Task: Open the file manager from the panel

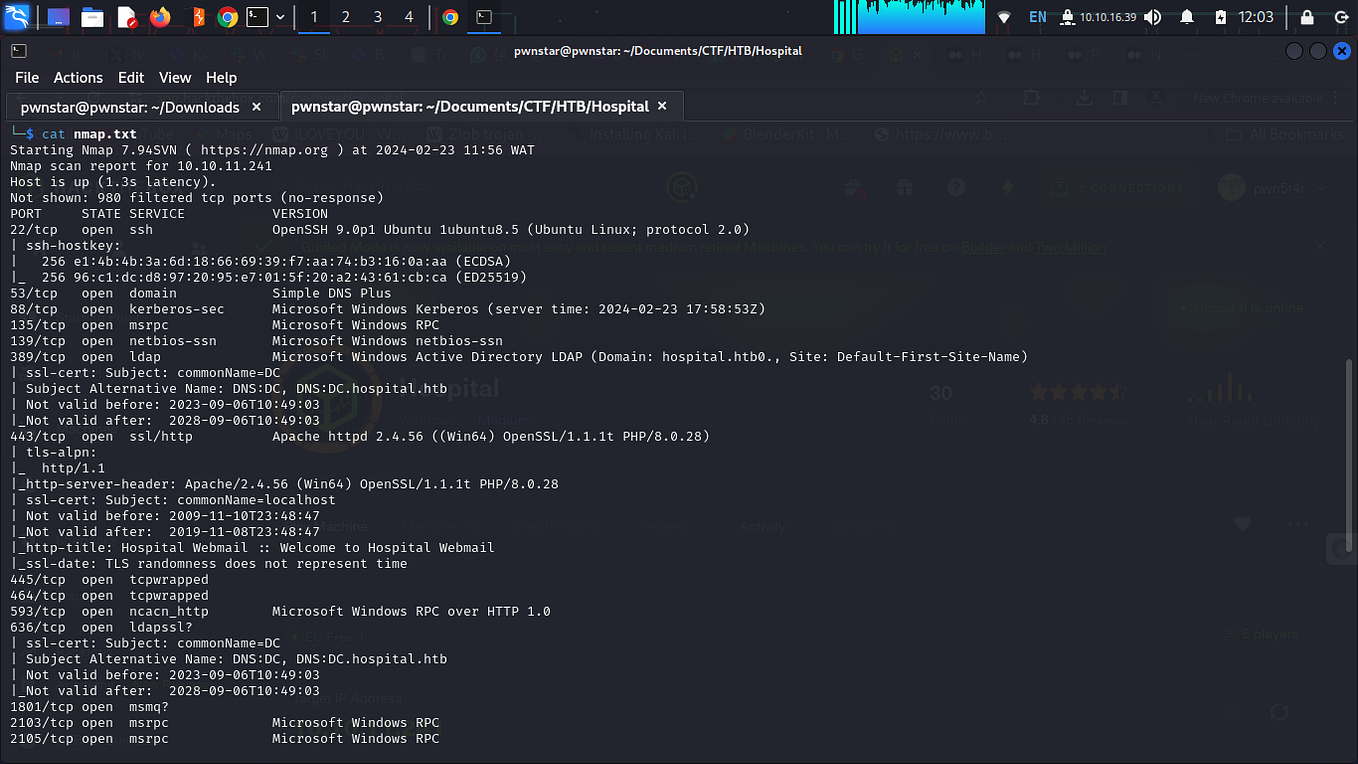Action: tap(90, 17)
